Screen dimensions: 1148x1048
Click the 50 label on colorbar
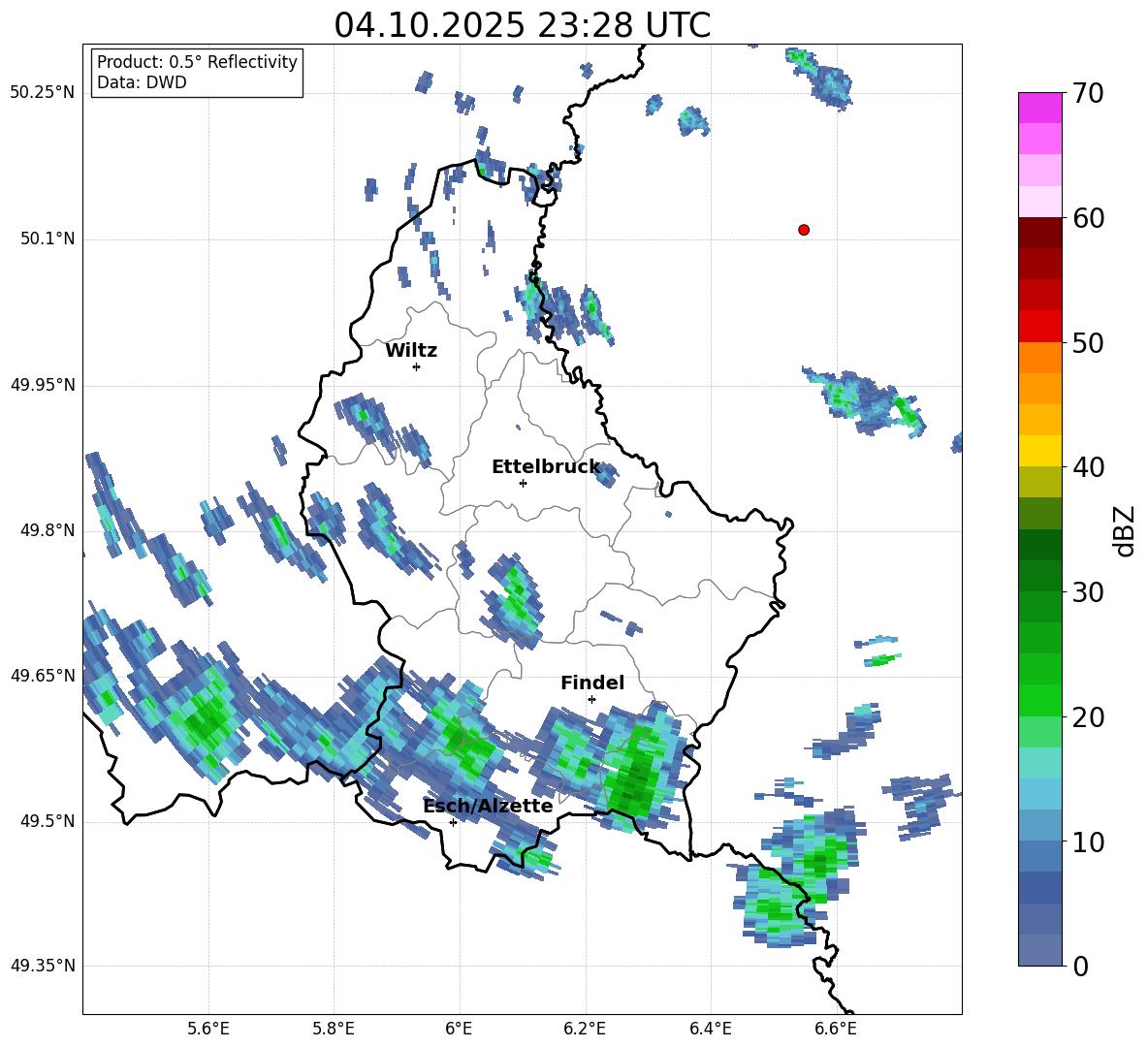(1087, 343)
